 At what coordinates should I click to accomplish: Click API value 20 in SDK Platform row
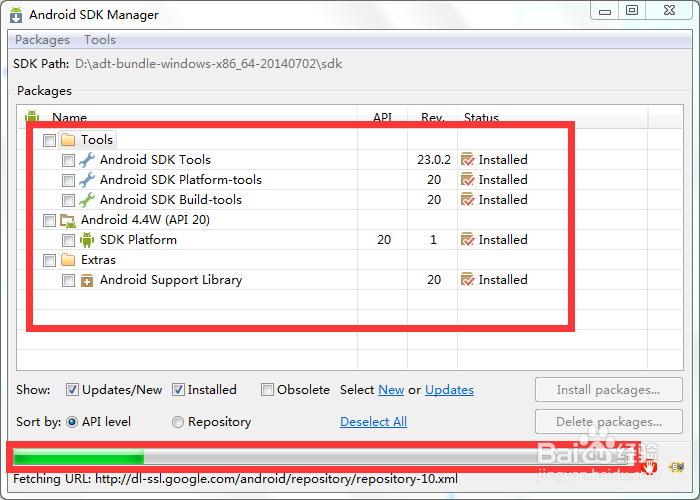pyautogui.click(x=384, y=240)
